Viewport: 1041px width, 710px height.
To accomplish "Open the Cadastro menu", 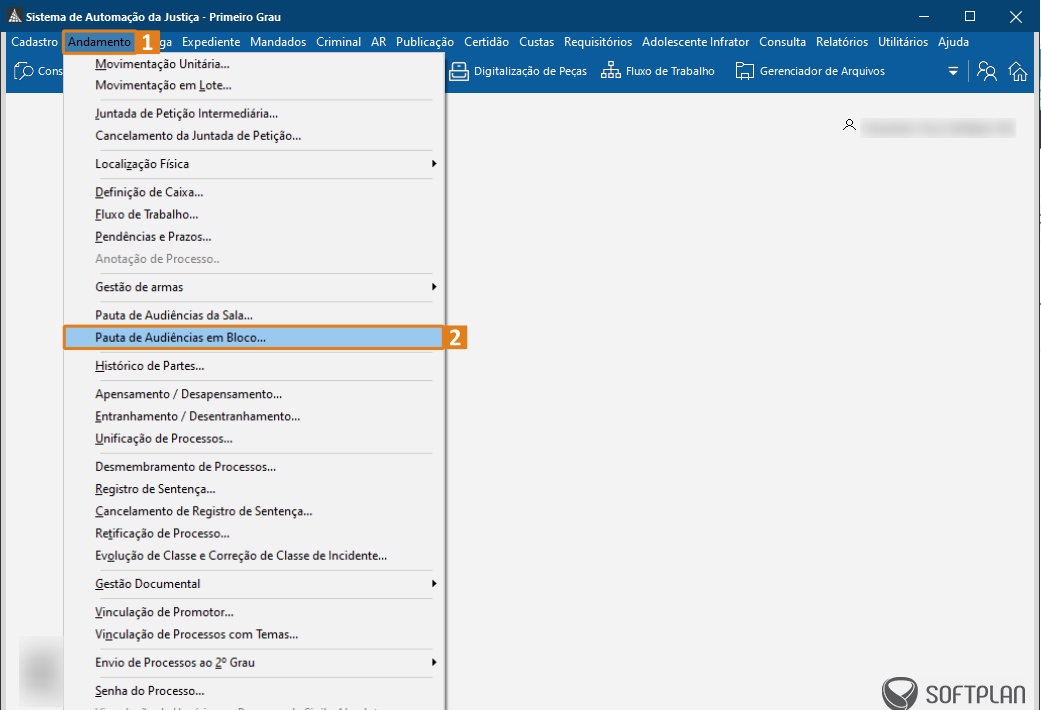I will click(35, 42).
